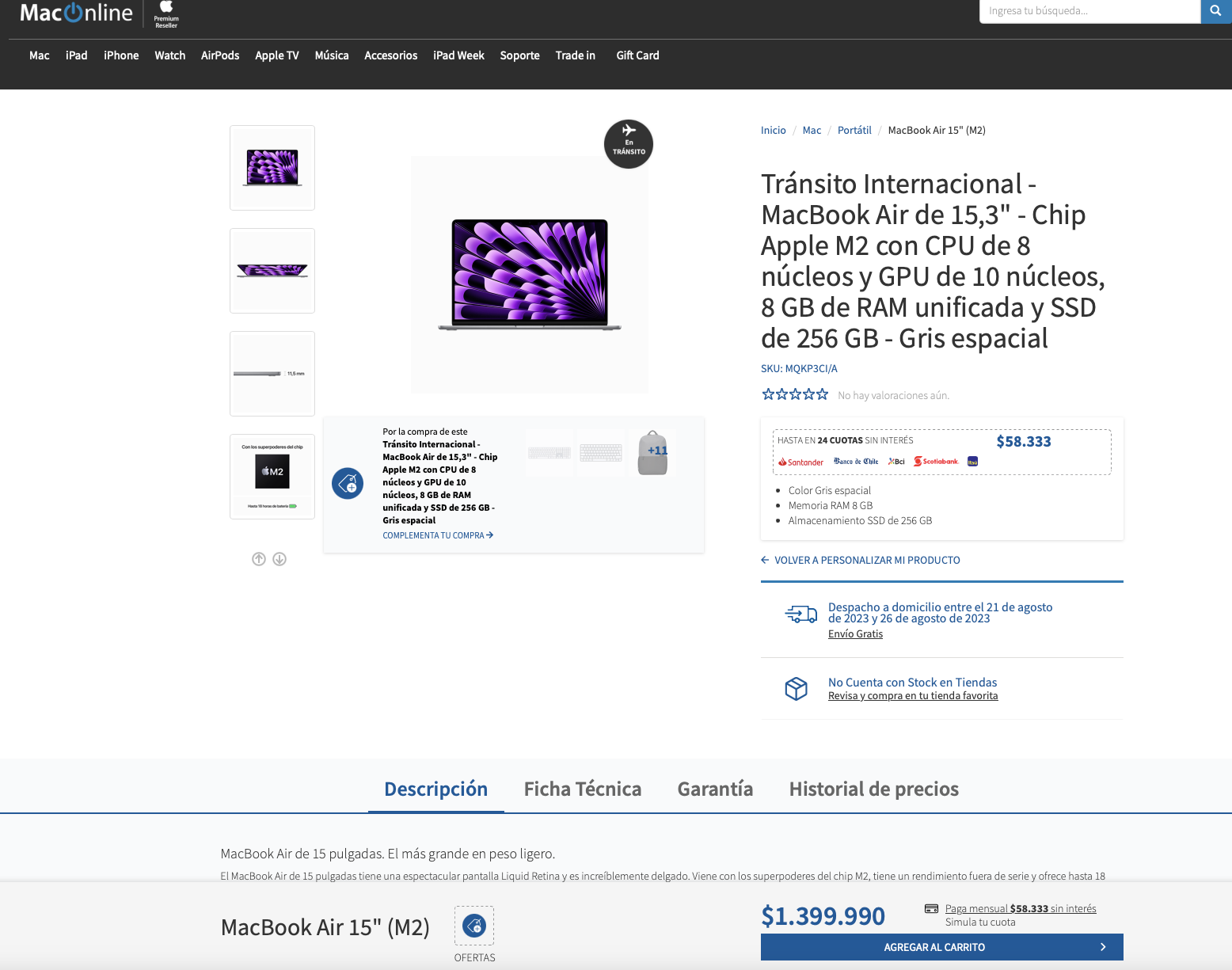The image size is (1232, 970).
Task: Open the Mac menu in navigation bar
Action: click(x=40, y=55)
